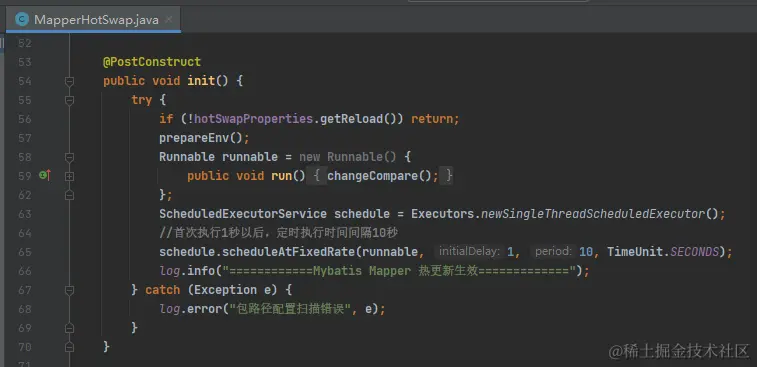Screen dimensions: 757x367
Task: Click line number 63 in the gutter
Action: tap(25, 214)
